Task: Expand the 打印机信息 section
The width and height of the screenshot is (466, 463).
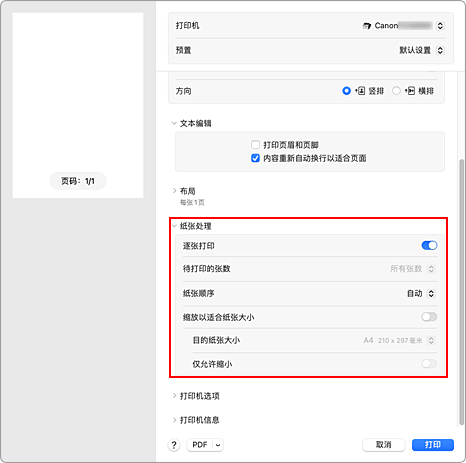Action: 174,420
